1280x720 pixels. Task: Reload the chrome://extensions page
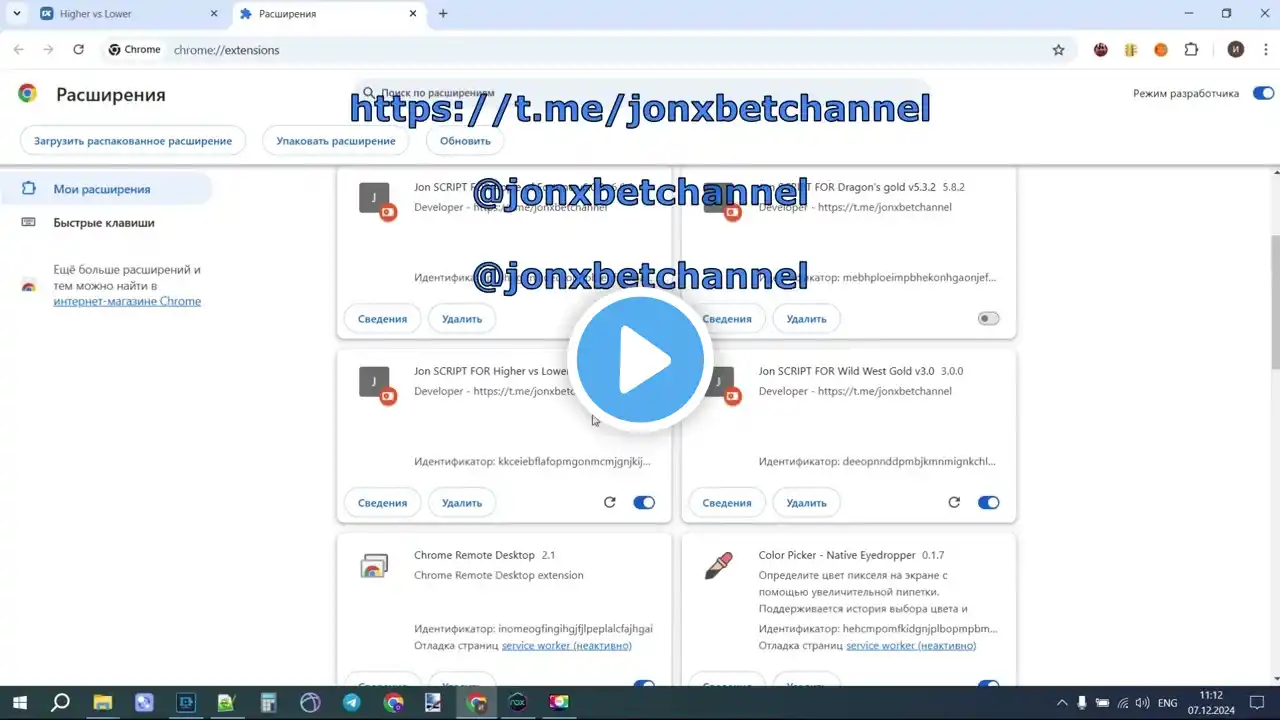point(78,49)
